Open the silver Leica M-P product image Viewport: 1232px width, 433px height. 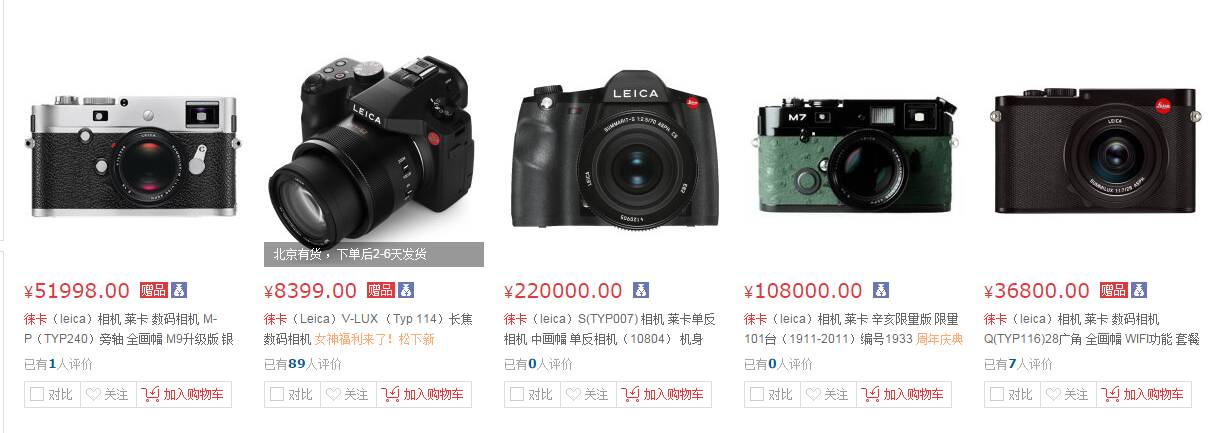click(x=130, y=155)
